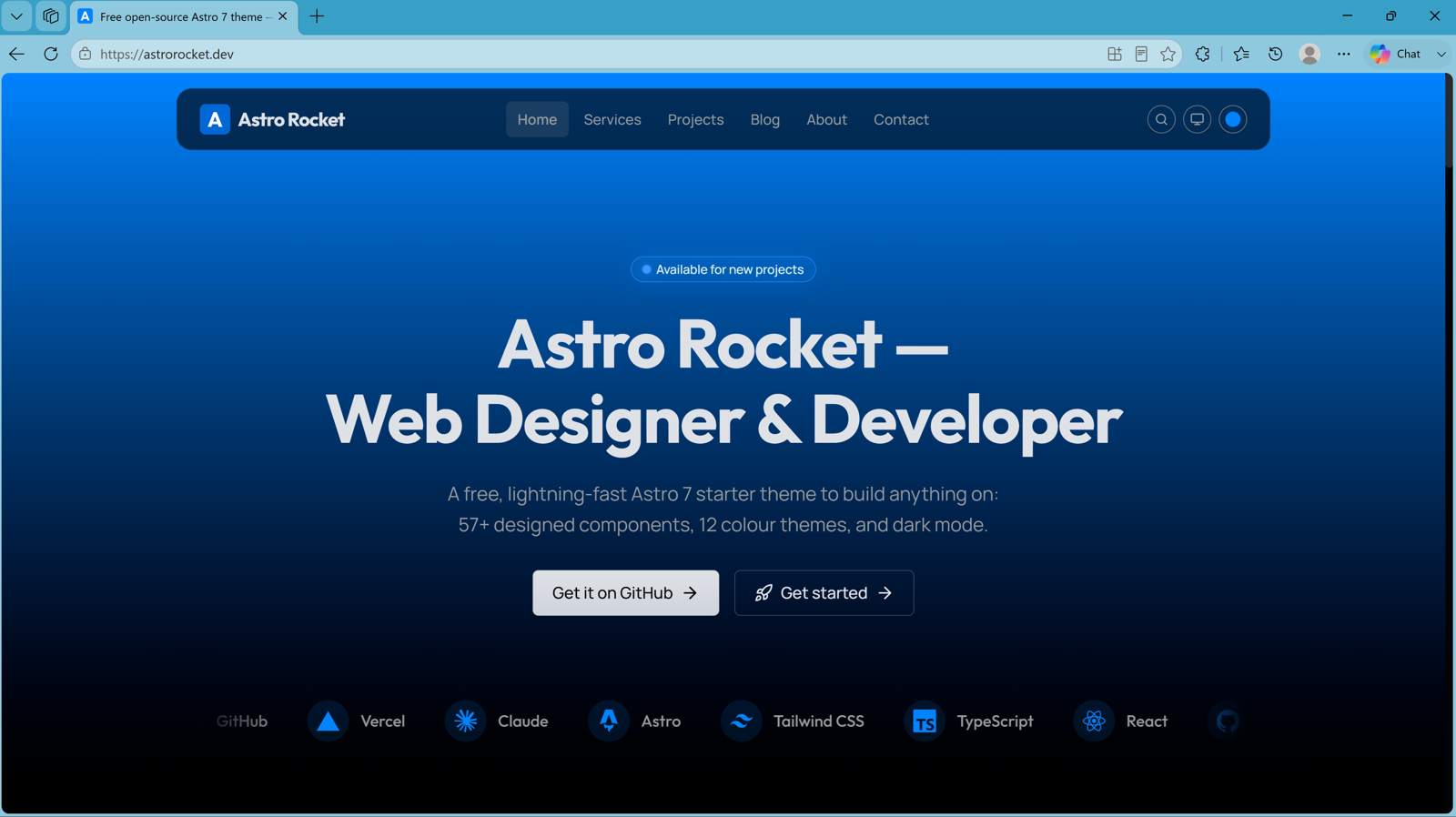1456x817 pixels.
Task: Open the Extensions puzzle icon
Action: [x=1203, y=54]
